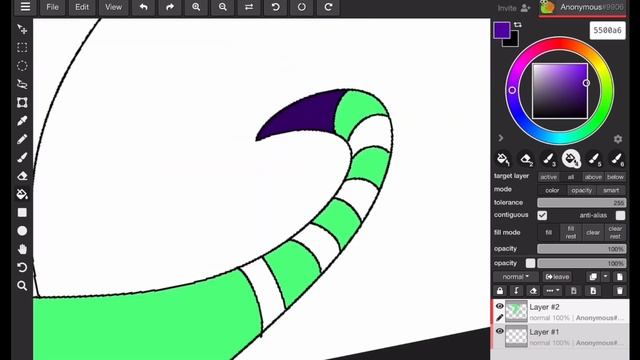This screenshot has height=360, width=640.
Task: Click the Zoom out magnifier icon
Action: [x=222, y=7]
